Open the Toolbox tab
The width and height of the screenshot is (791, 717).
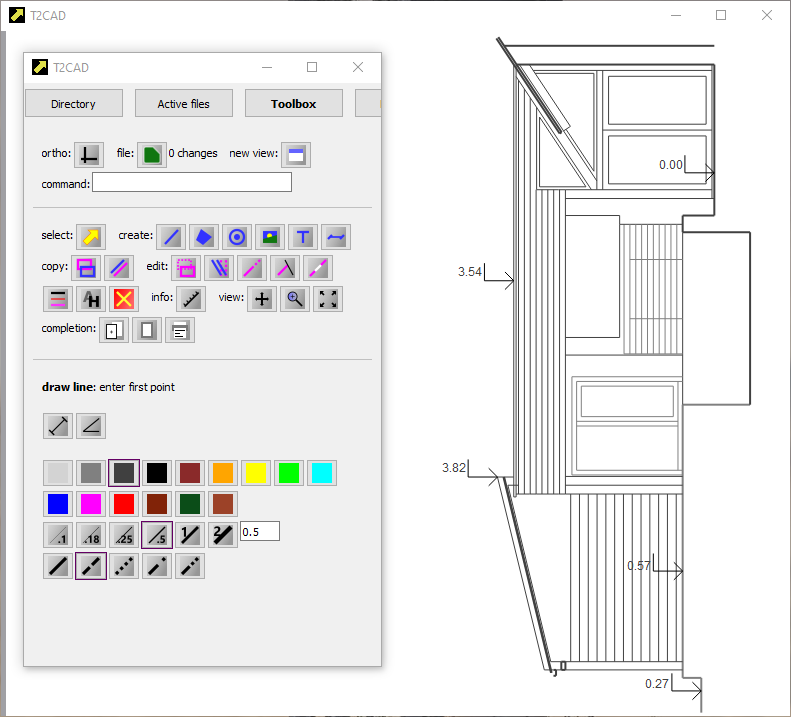[x=294, y=103]
